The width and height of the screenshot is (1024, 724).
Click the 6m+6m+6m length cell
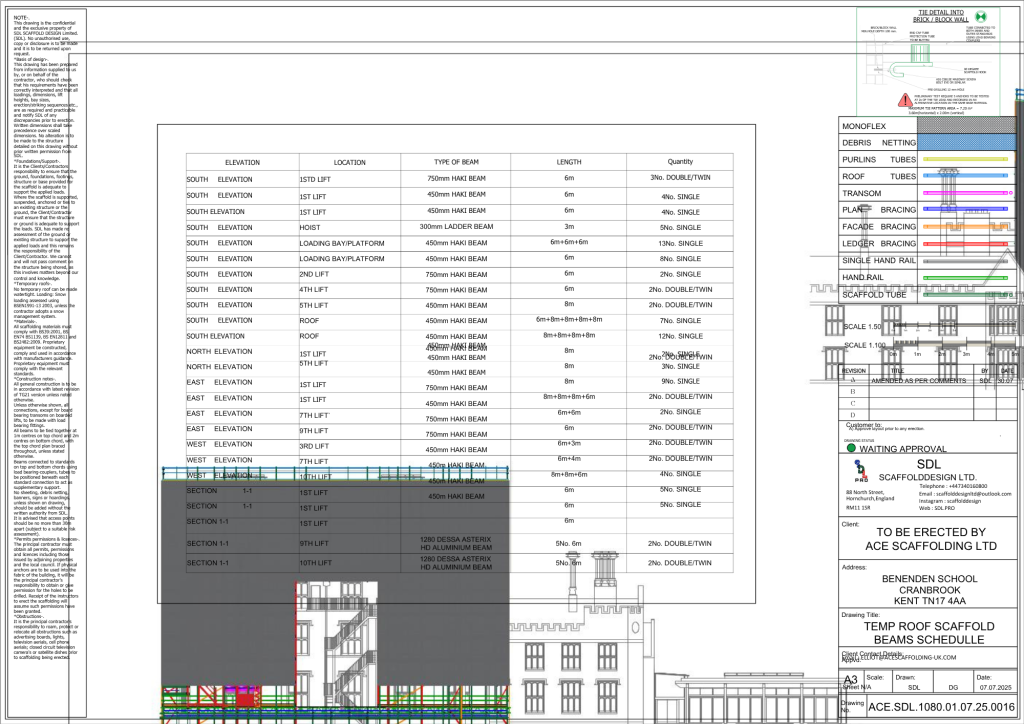pyautogui.click(x=569, y=242)
